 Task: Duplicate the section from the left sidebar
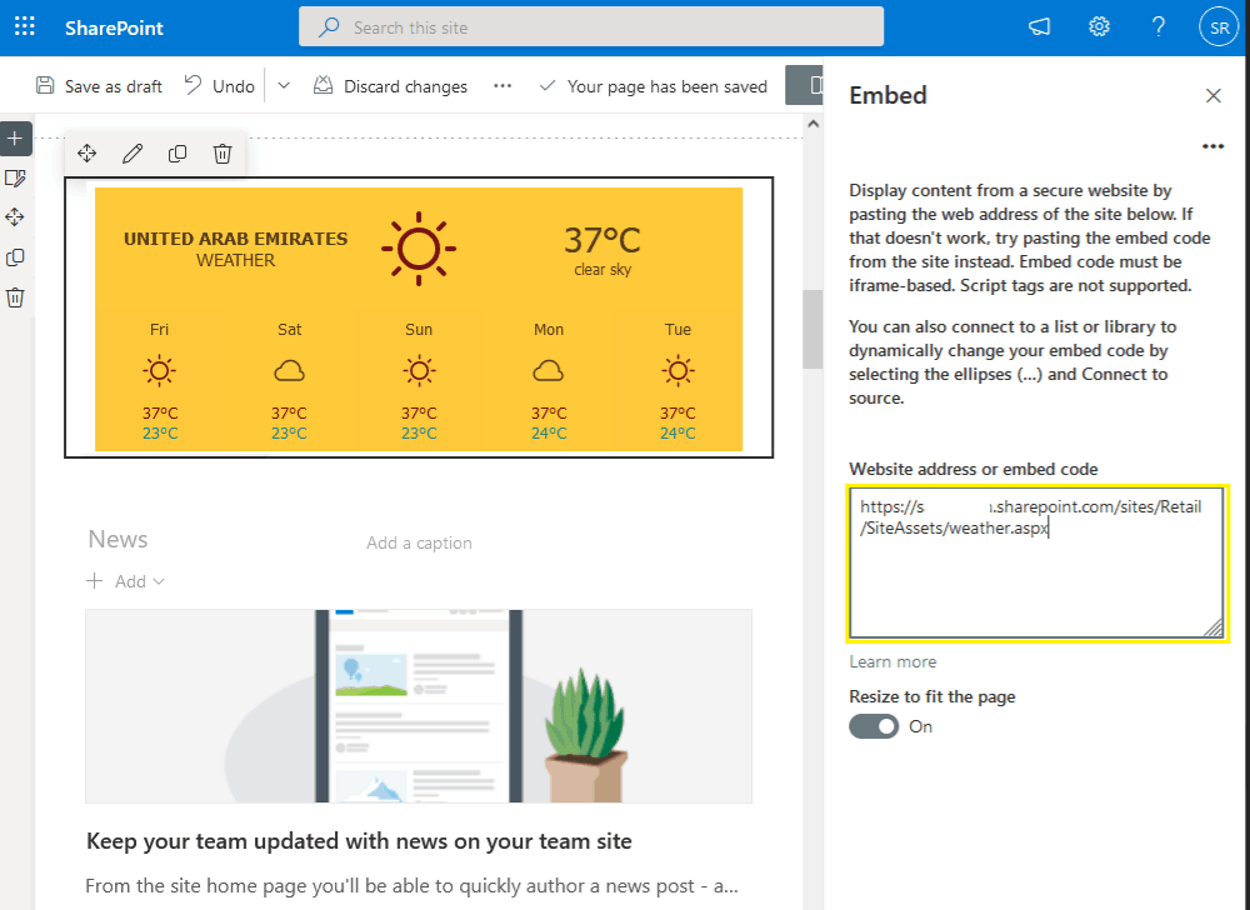pos(16,257)
